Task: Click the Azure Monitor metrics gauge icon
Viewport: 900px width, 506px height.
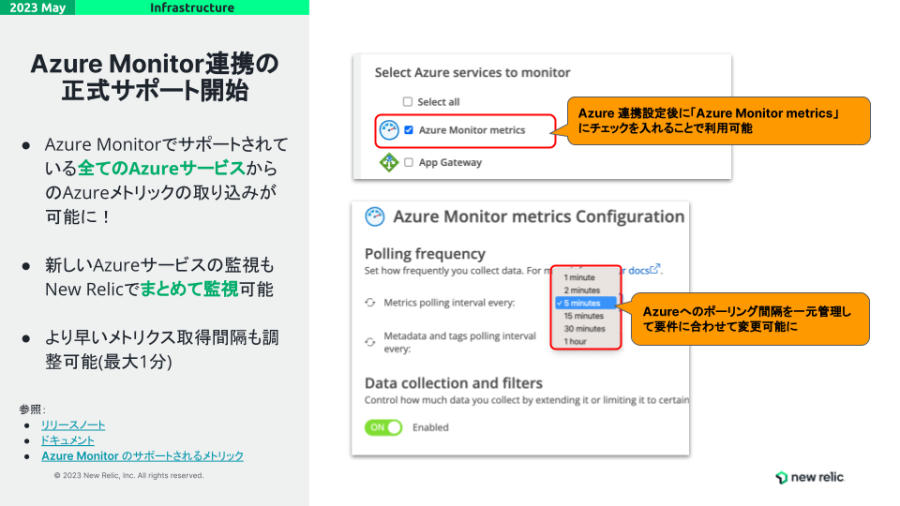Action: 389,130
